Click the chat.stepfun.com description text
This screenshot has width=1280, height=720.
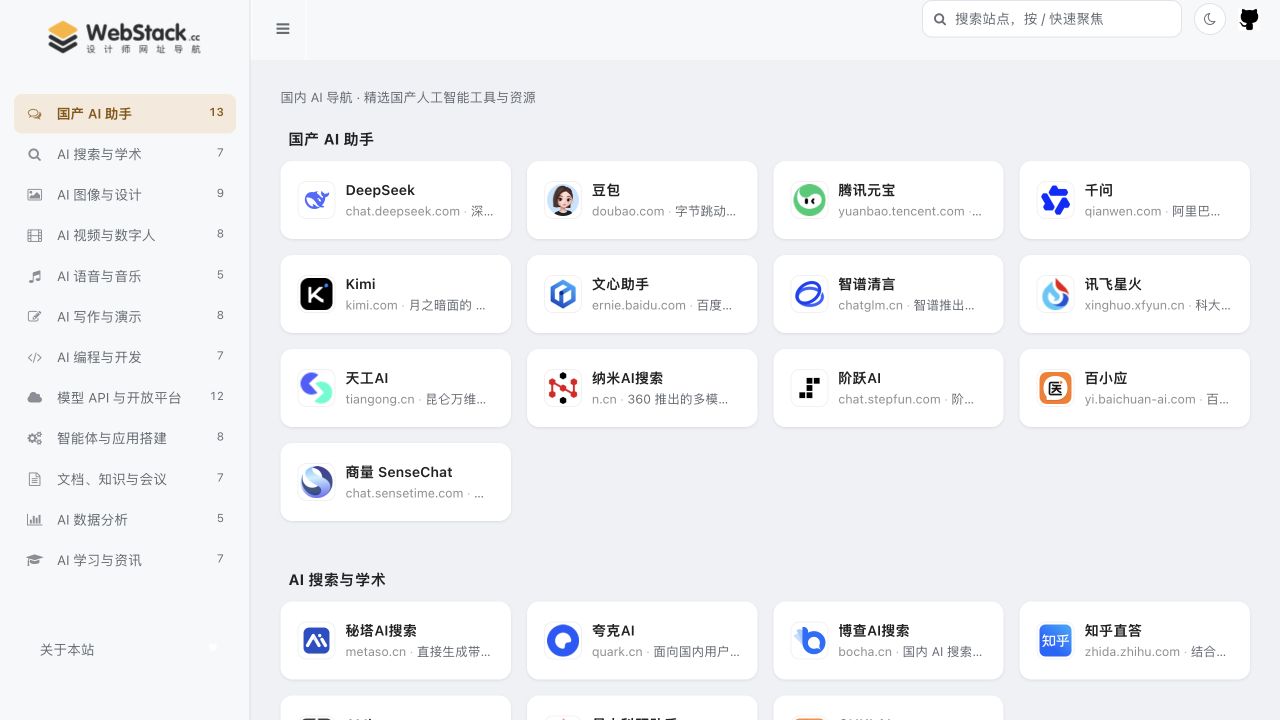(907, 399)
